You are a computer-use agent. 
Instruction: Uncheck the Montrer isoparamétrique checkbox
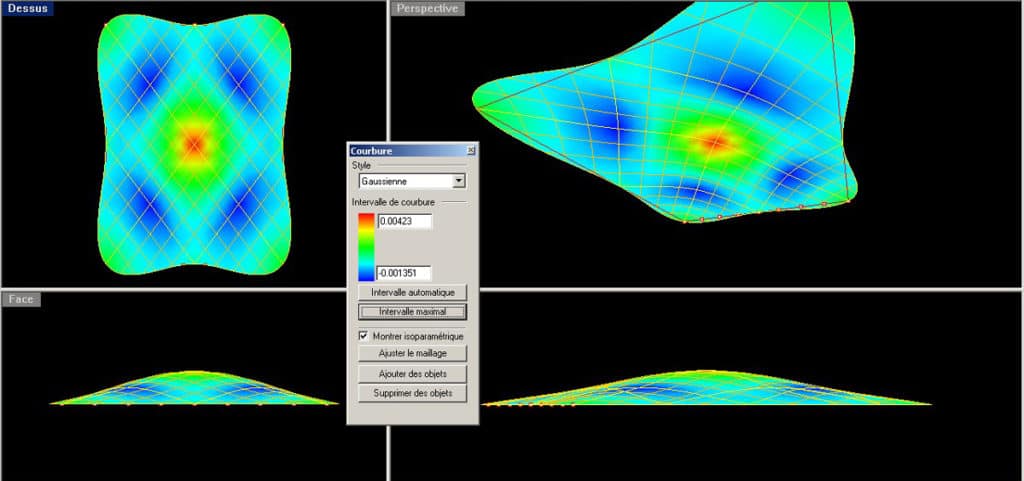(363, 337)
